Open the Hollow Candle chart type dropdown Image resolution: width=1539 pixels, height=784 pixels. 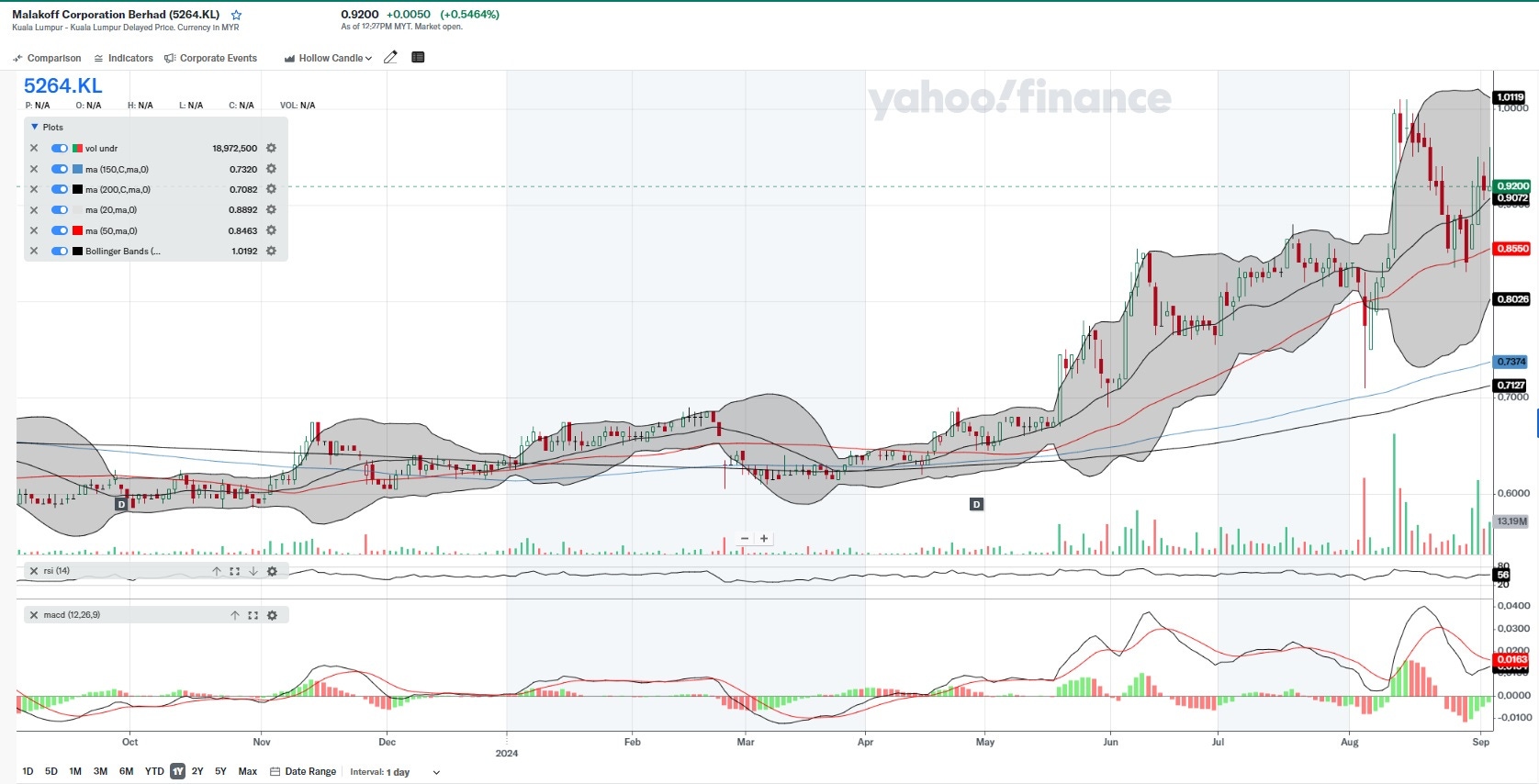[x=328, y=58]
